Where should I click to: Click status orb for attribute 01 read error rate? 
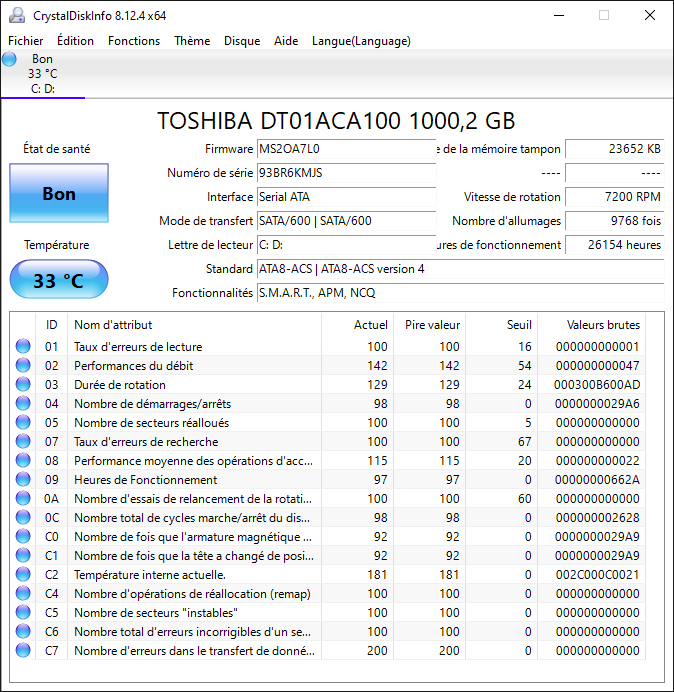coord(23,346)
